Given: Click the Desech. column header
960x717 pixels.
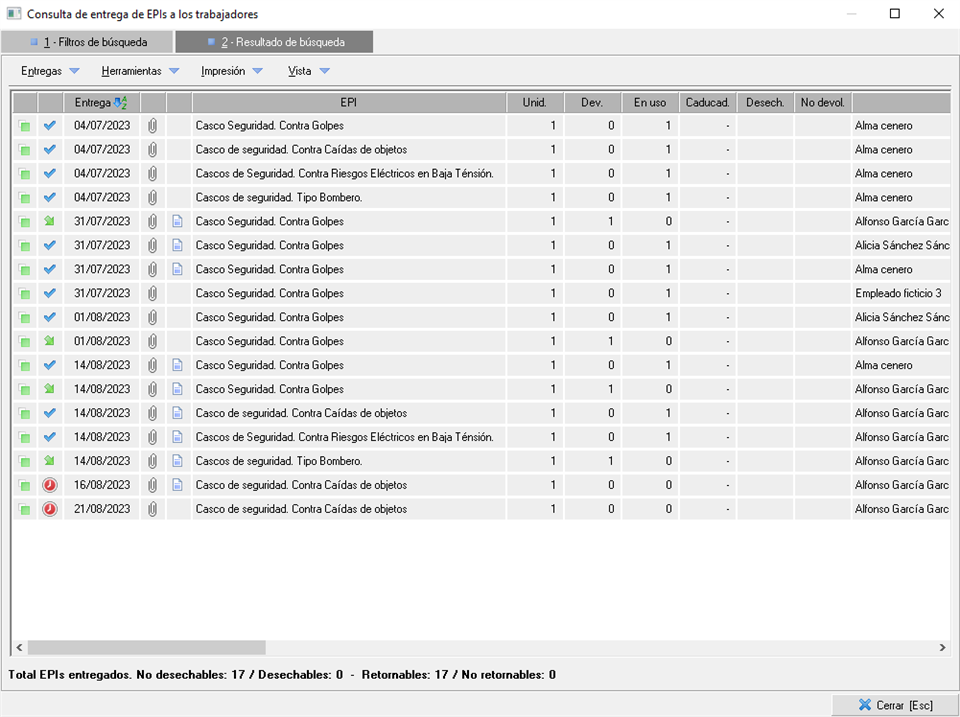Looking at the screenshot, I should point(765,103).
